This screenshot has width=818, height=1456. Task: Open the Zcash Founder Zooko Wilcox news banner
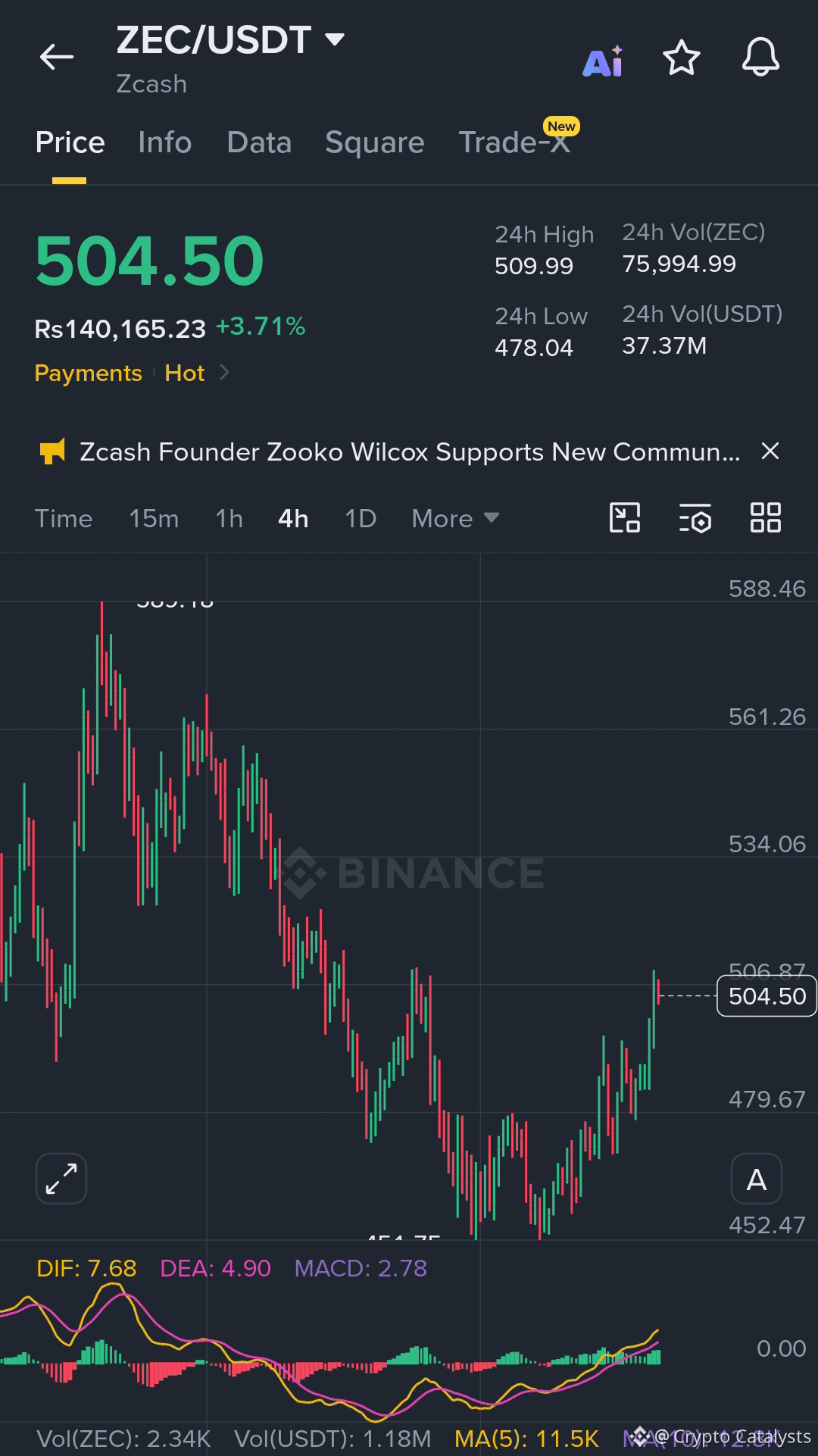coord(410,451)
